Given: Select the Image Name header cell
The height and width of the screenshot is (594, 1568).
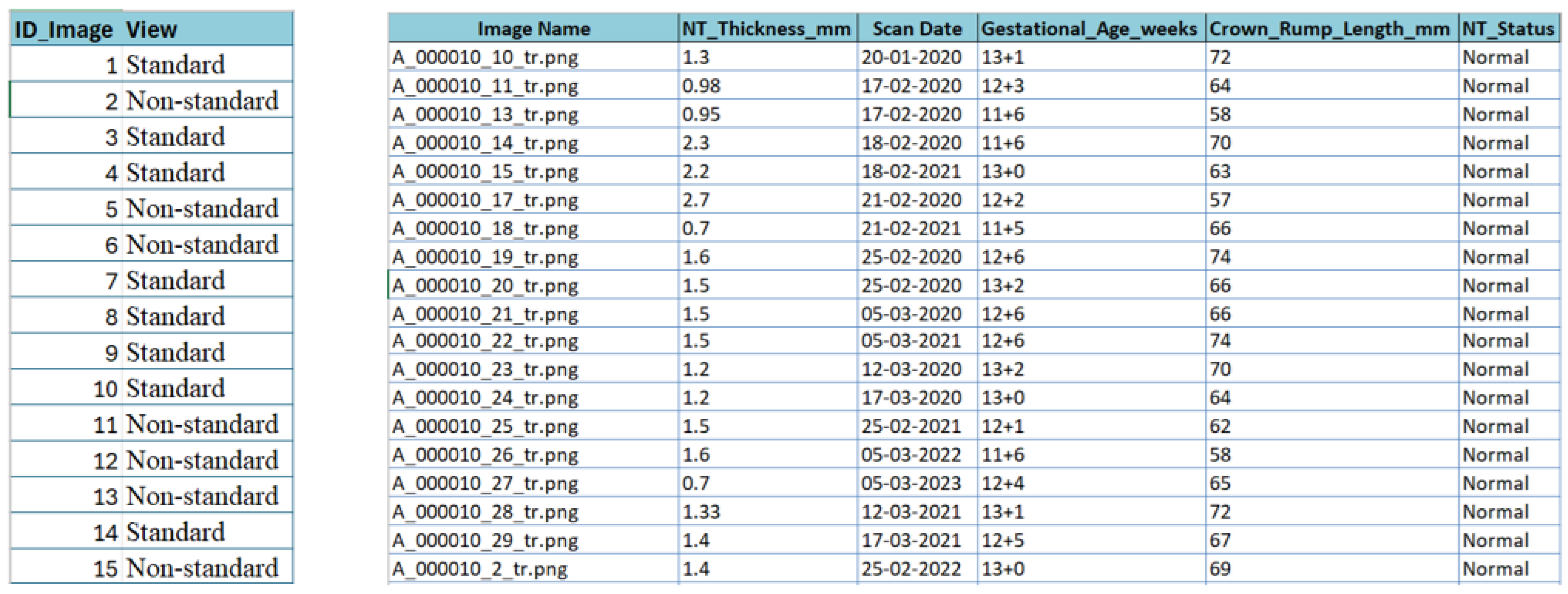Looking at the screenshot, I should (533, 29).
